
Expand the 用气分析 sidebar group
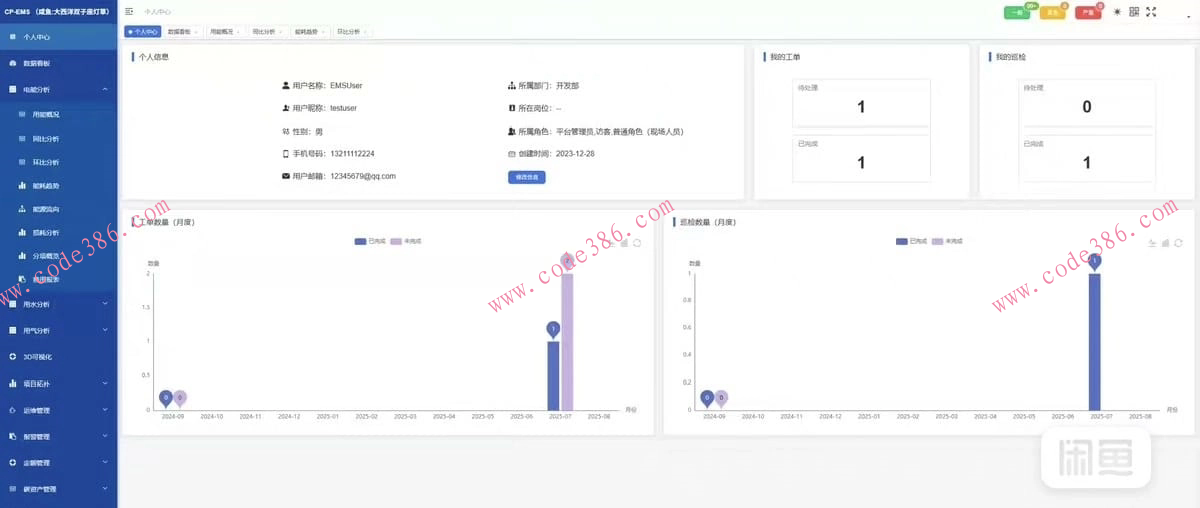[58, 330]
